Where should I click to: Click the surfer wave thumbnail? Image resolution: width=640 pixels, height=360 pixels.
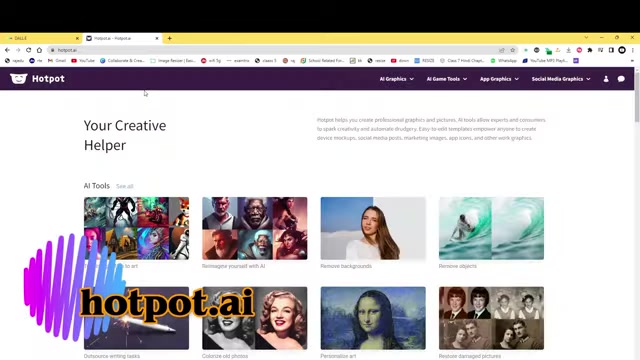[491, 228]
